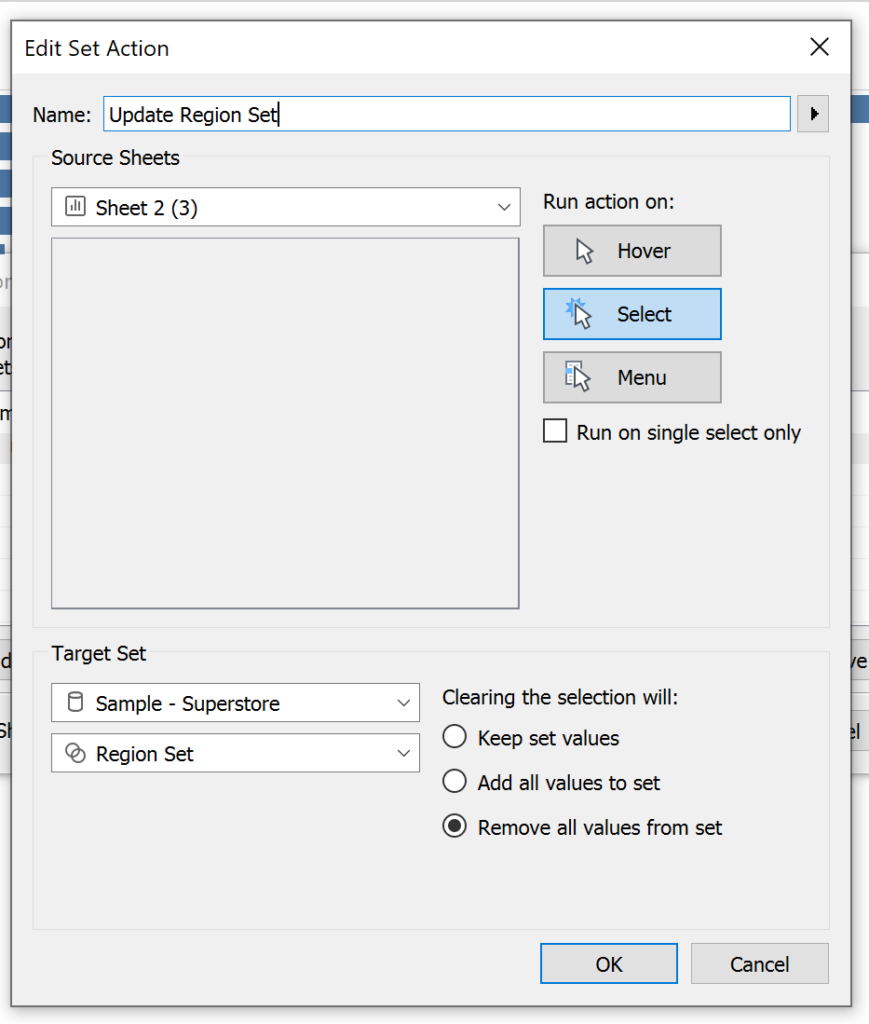This screenshot has height=1024, width=869.
Task: Click the Region Set icon
Action: 75,754
